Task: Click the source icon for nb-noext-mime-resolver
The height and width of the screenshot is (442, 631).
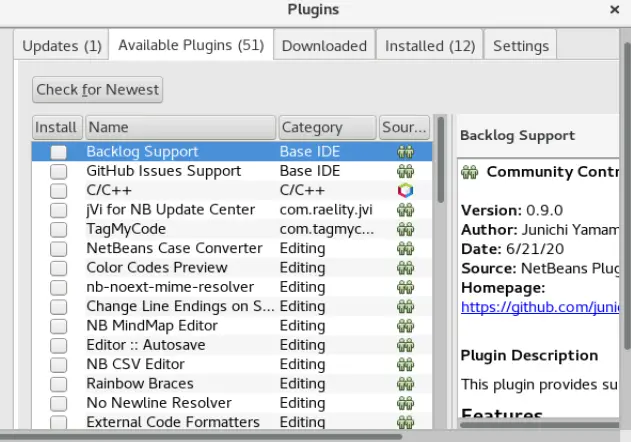Action: (x=405, y=287)
